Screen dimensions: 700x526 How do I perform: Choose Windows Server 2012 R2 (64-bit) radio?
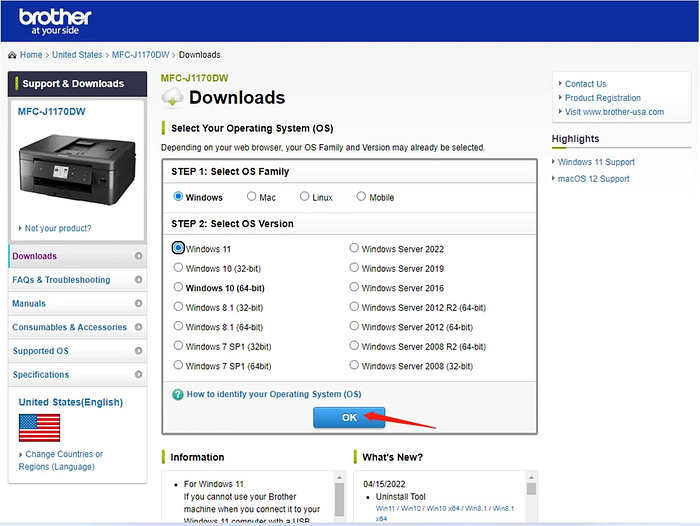tap(354, 306)
